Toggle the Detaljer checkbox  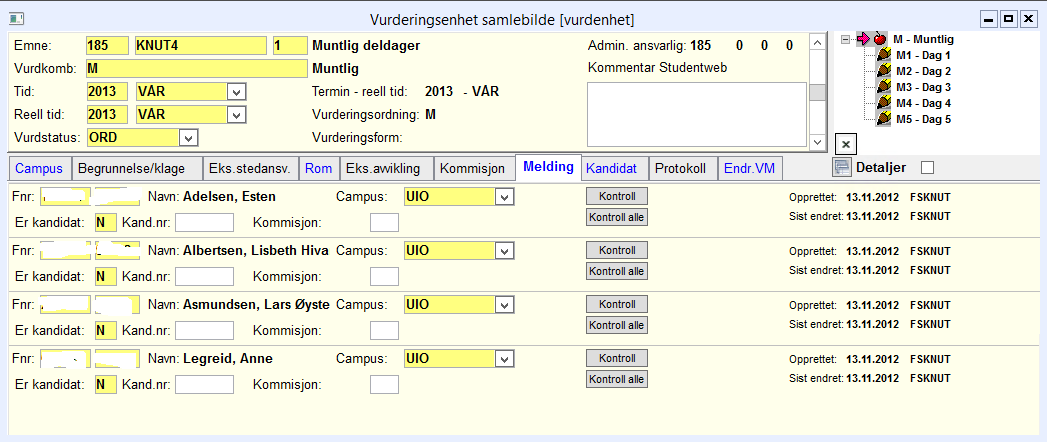(x=927, y=168)
